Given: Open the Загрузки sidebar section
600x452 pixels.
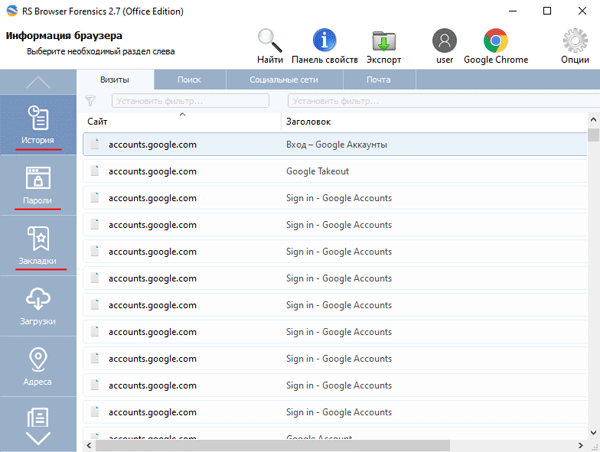Looking at the screenshot, I should [38, 306].
